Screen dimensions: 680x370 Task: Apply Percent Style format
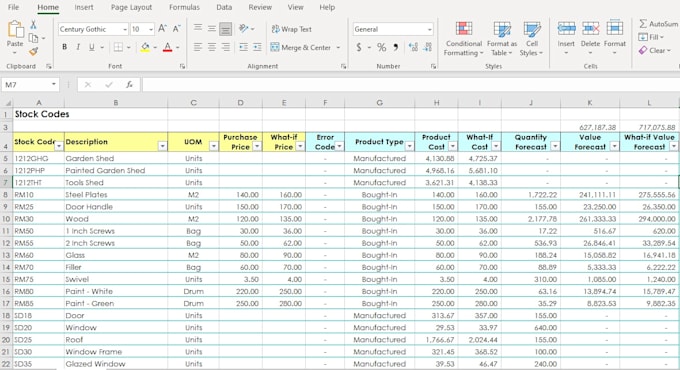pyautogui.click(x=381, y=47)
